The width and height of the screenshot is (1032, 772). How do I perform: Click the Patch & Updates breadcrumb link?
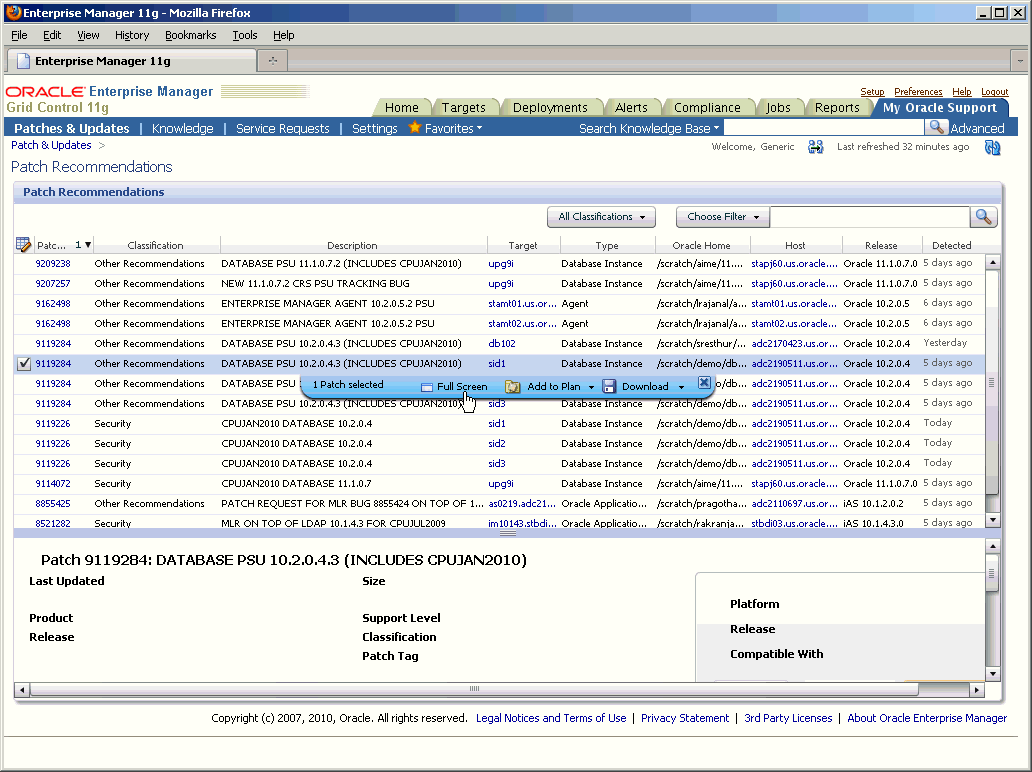pos(51,145)
